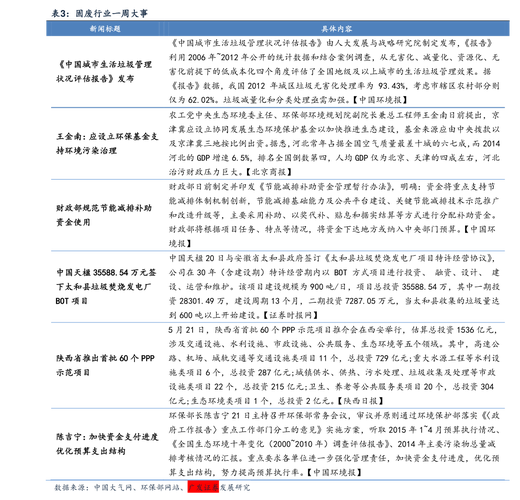Click the headline 中国天楹35588.54万元签下太和县垃圾焚烧发电厂 BOT 项目
520x500 pixels.
106,287
